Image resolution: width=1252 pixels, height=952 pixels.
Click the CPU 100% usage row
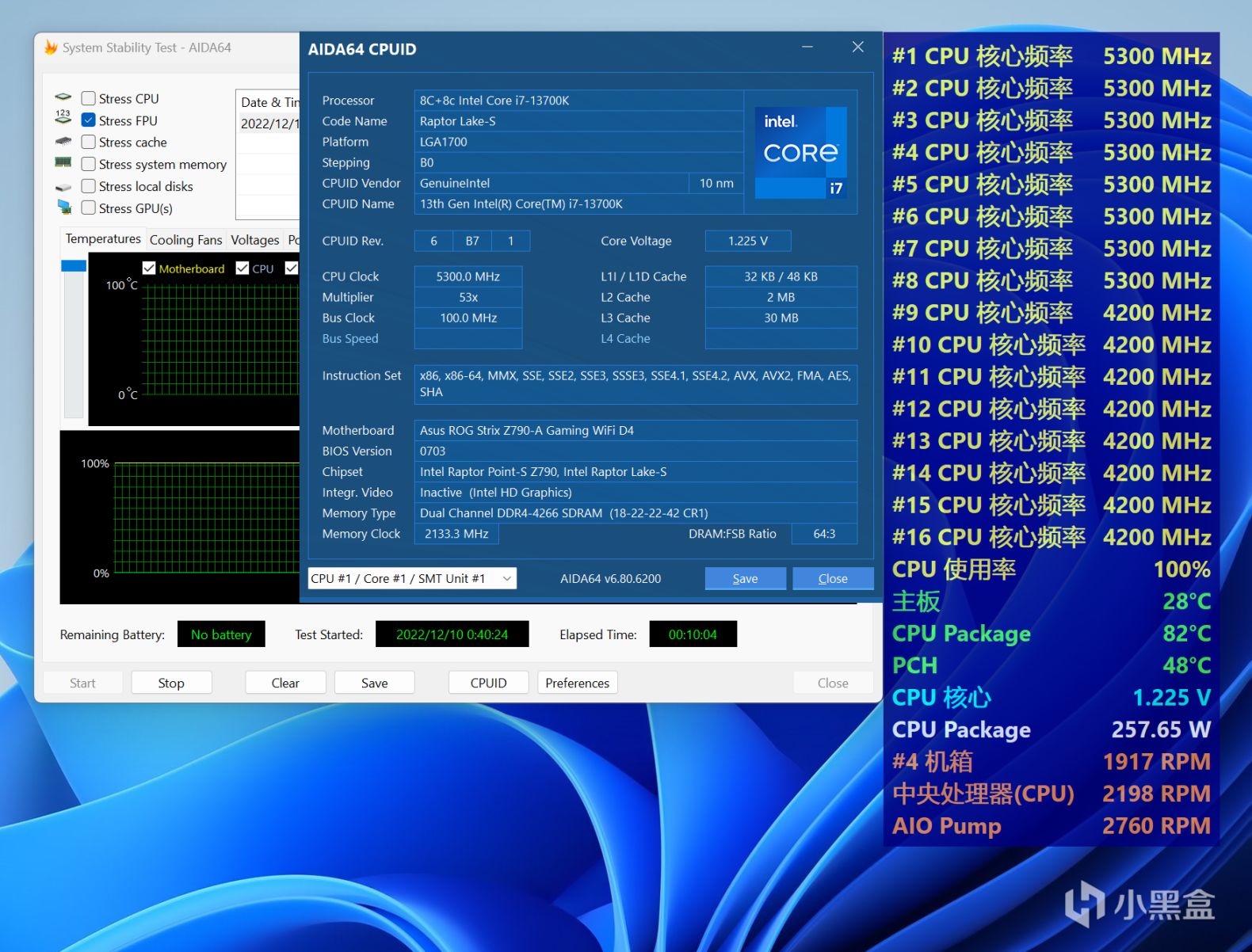click(1052, 569)
